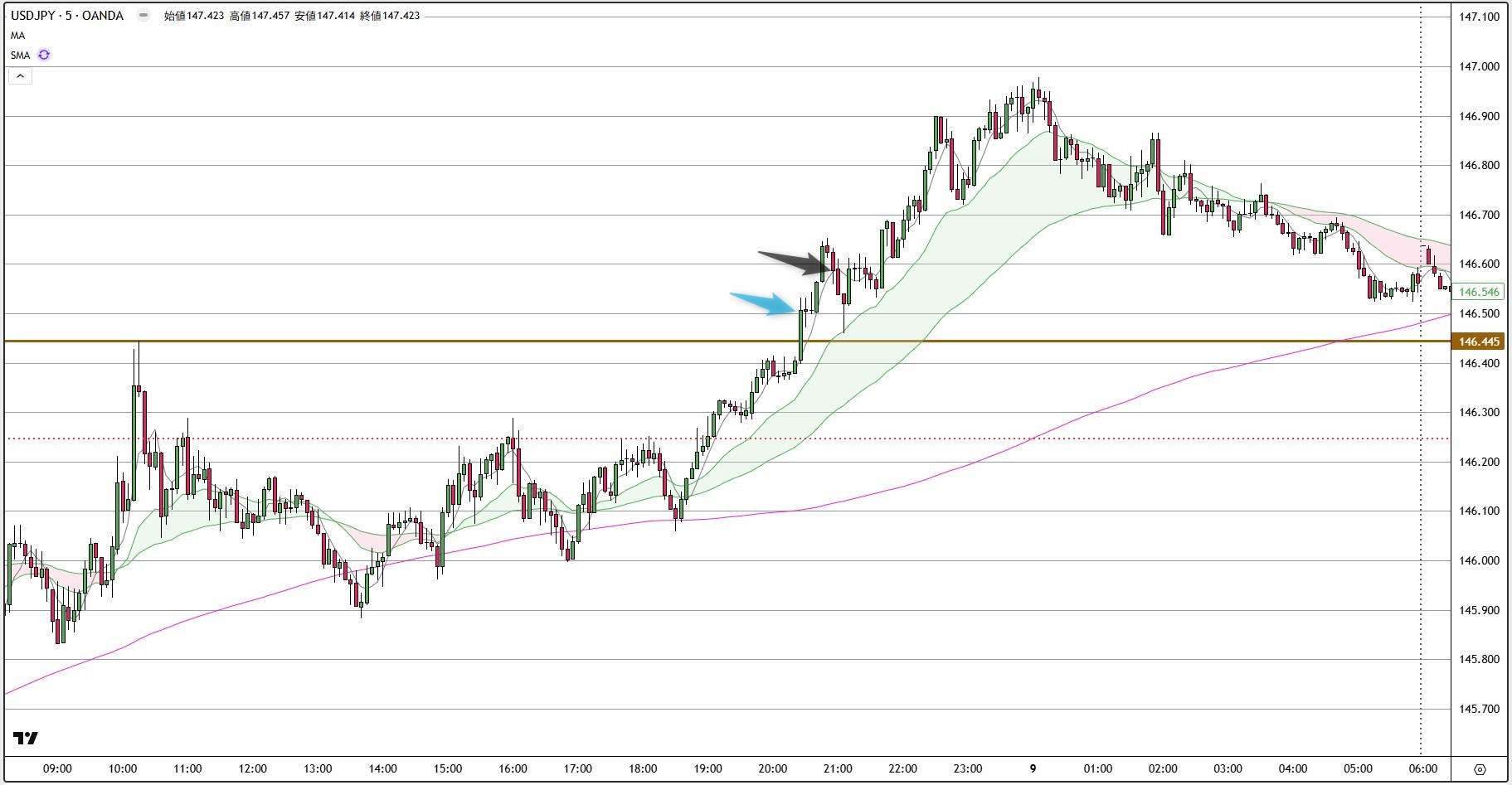Click the 147.100 price axis label
This screenshot has height=785, width=1512.
point(1480,17)
